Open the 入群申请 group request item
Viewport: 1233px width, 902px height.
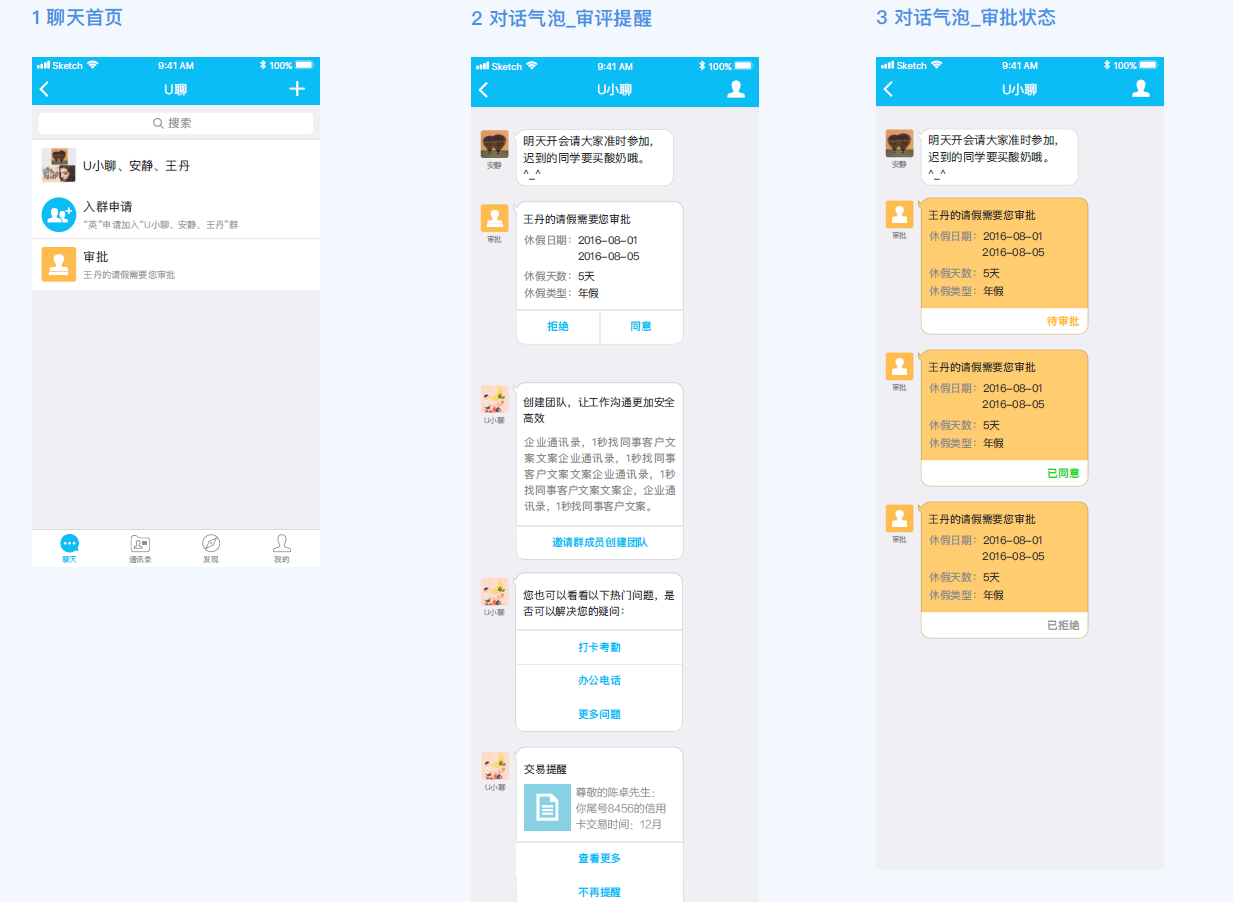(176, 214)
